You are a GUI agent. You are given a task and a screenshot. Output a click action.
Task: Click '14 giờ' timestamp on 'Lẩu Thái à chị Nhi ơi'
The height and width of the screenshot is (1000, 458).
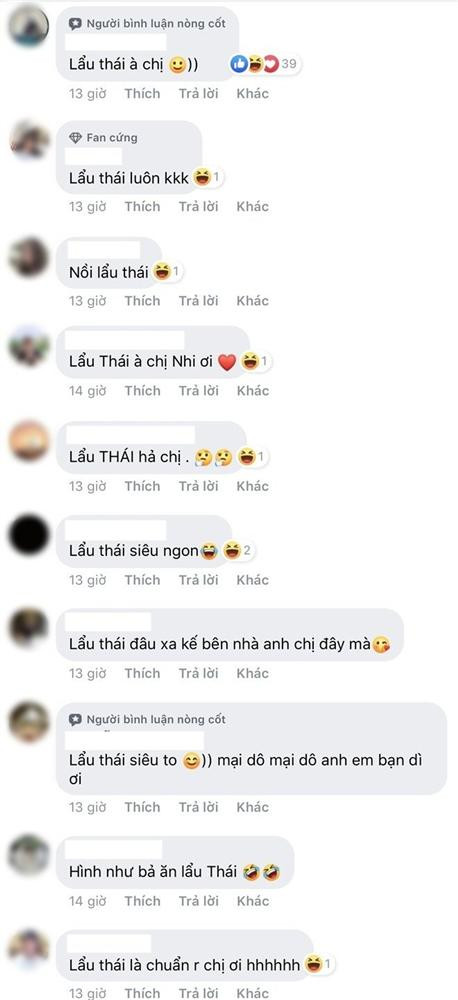pos(87,391)
